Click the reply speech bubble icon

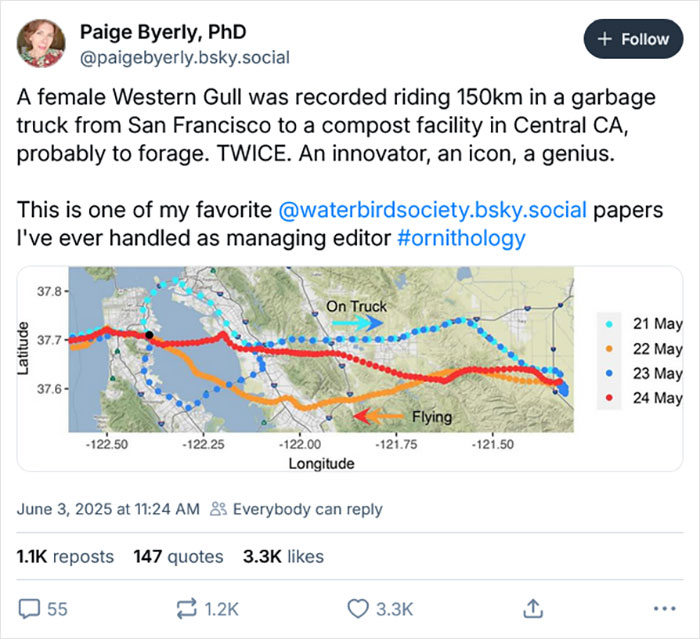click(30, 607)
